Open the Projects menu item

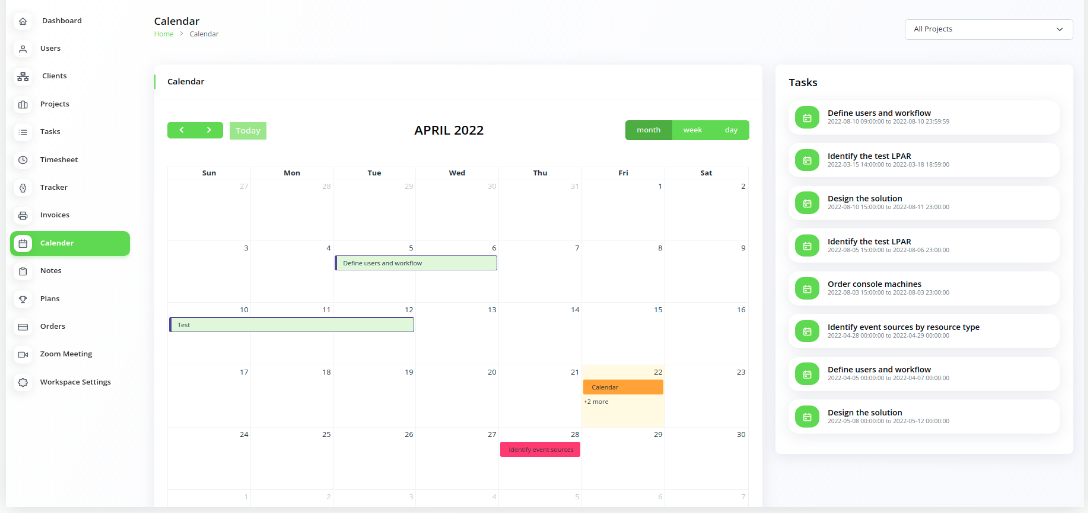[x=55, y=104]
